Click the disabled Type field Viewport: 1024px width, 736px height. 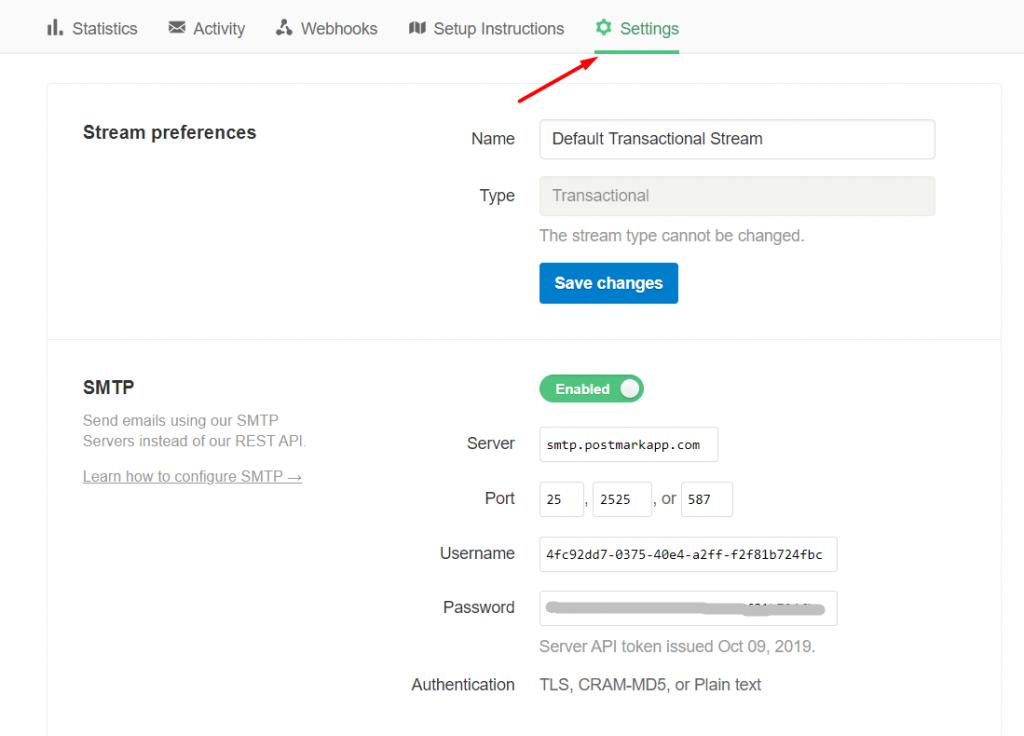point(737,196)
